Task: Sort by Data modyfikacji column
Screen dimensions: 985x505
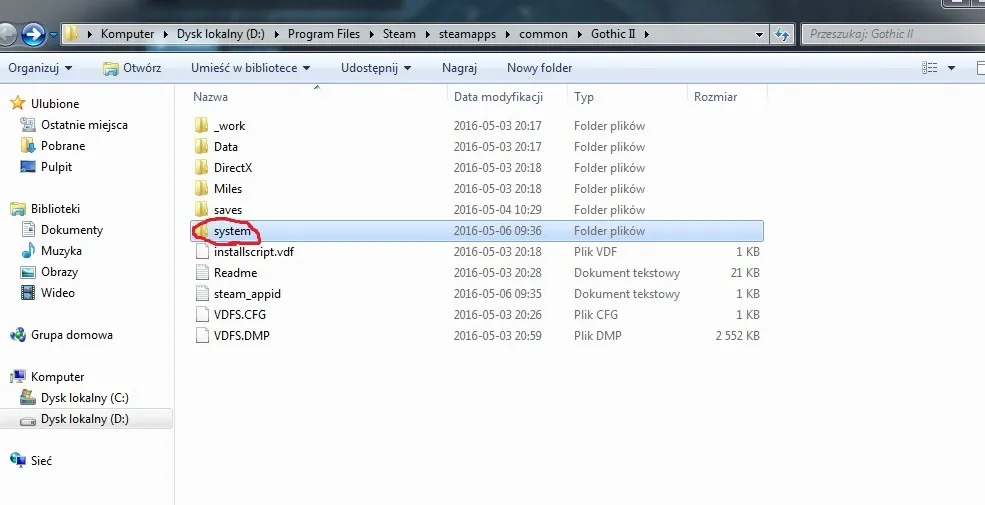Action: [x=498, y=97]
